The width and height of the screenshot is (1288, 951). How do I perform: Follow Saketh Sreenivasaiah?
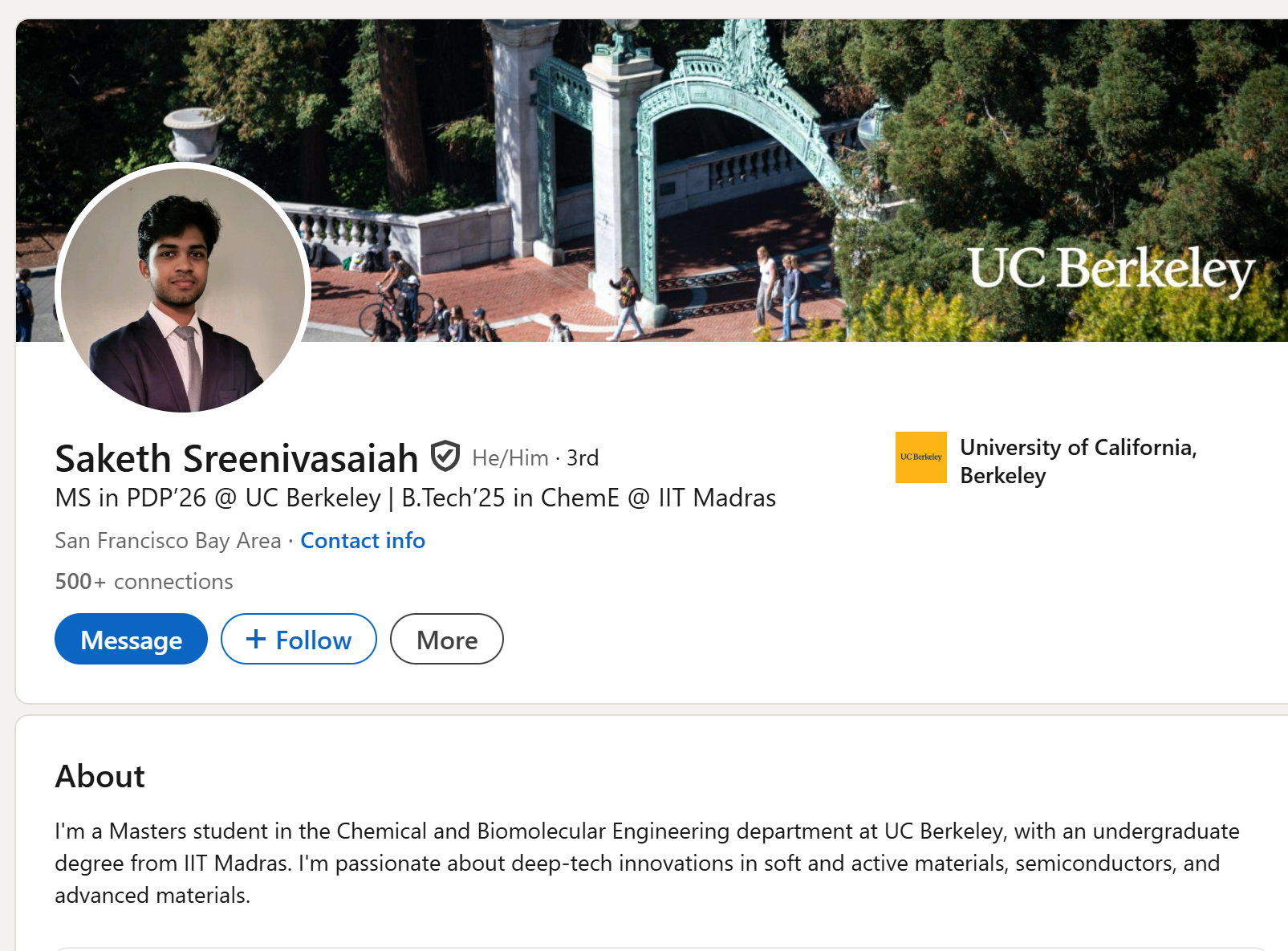(x=299, y=640)
